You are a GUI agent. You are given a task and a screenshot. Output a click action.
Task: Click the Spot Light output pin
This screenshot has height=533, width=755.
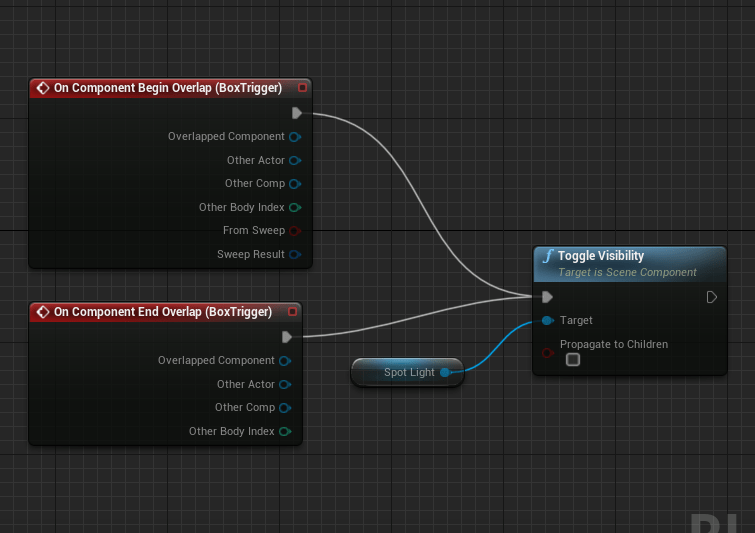click(x=445, y=372)
